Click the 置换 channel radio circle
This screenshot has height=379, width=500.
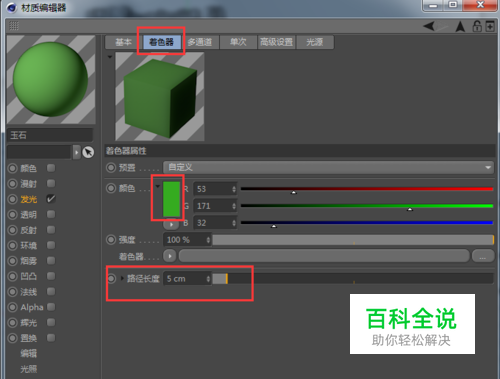12,338
